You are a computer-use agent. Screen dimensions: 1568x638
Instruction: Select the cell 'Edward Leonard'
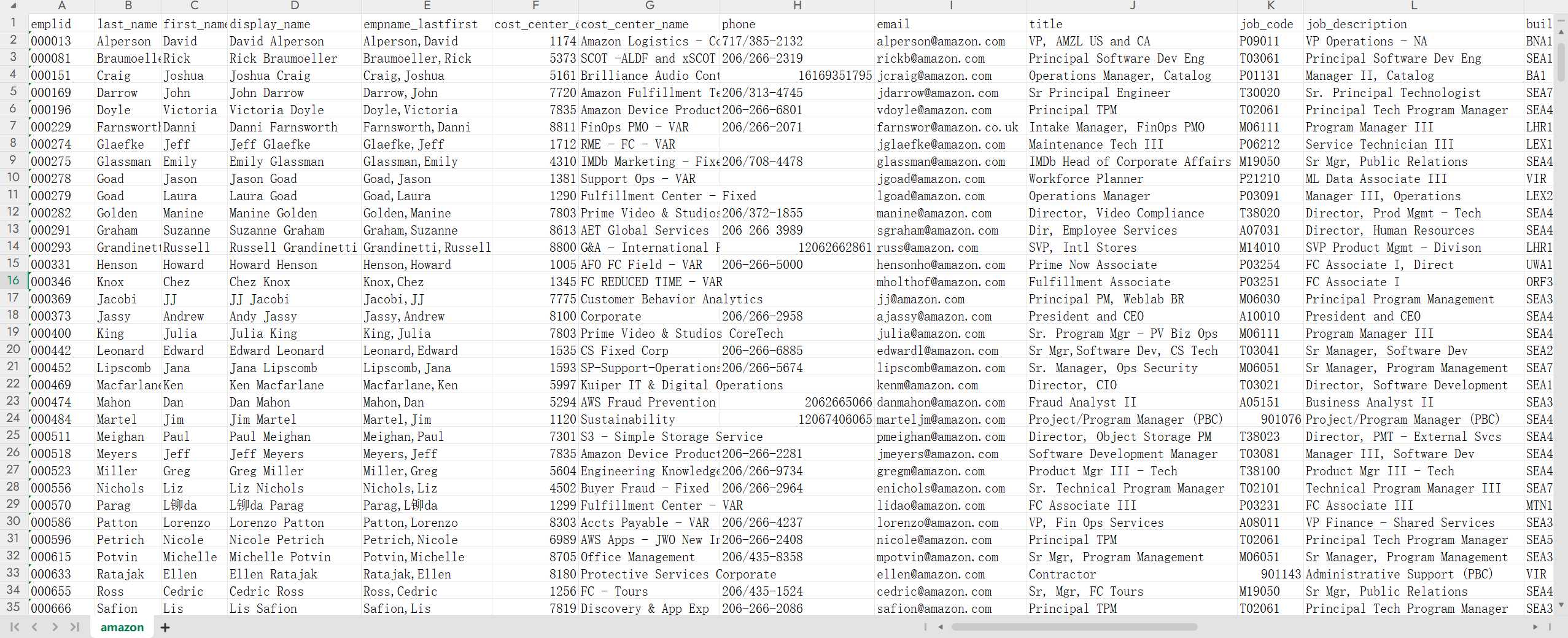[x=294, y=351]
